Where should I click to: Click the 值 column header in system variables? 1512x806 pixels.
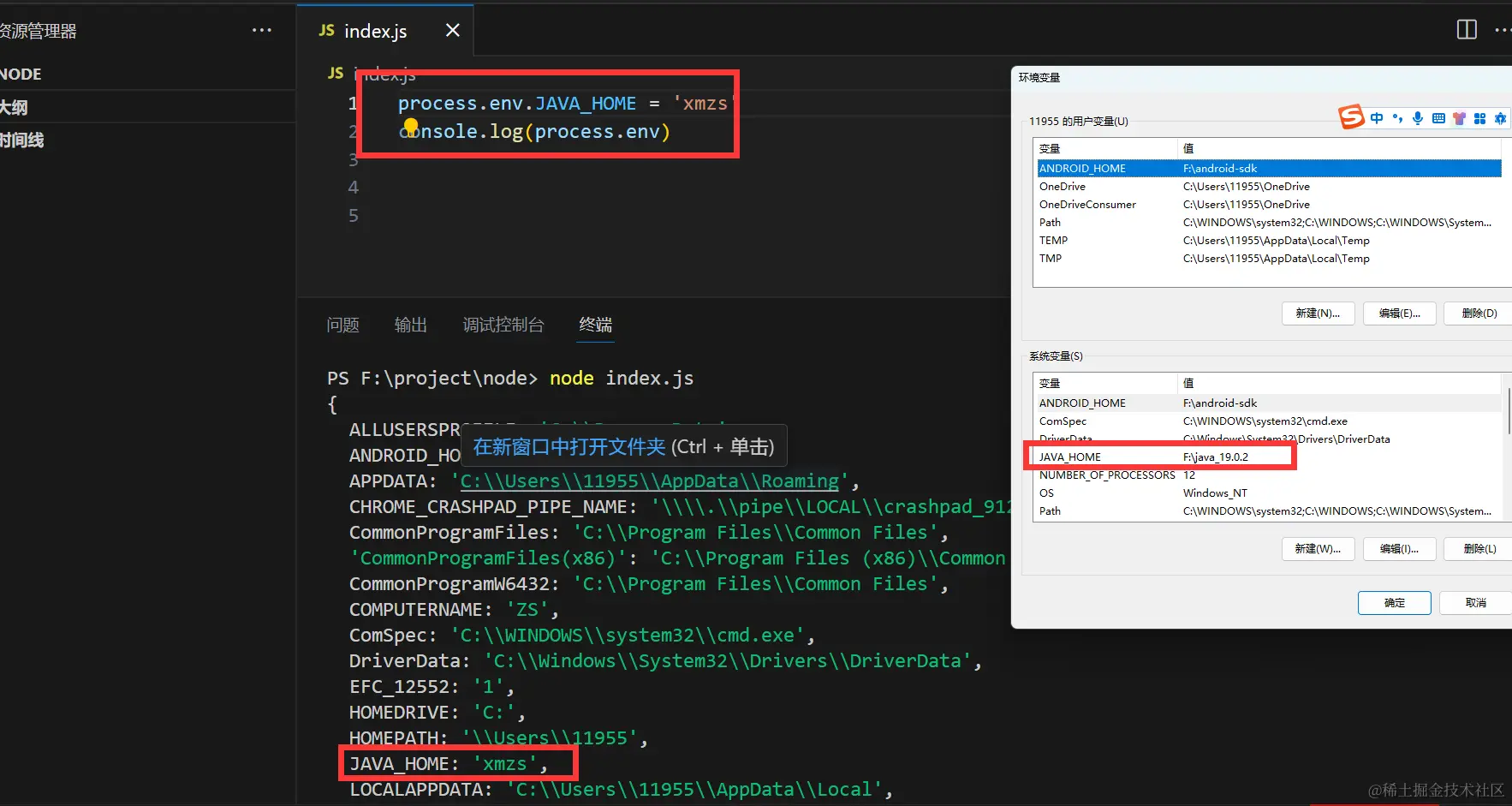coord(1339,384)
